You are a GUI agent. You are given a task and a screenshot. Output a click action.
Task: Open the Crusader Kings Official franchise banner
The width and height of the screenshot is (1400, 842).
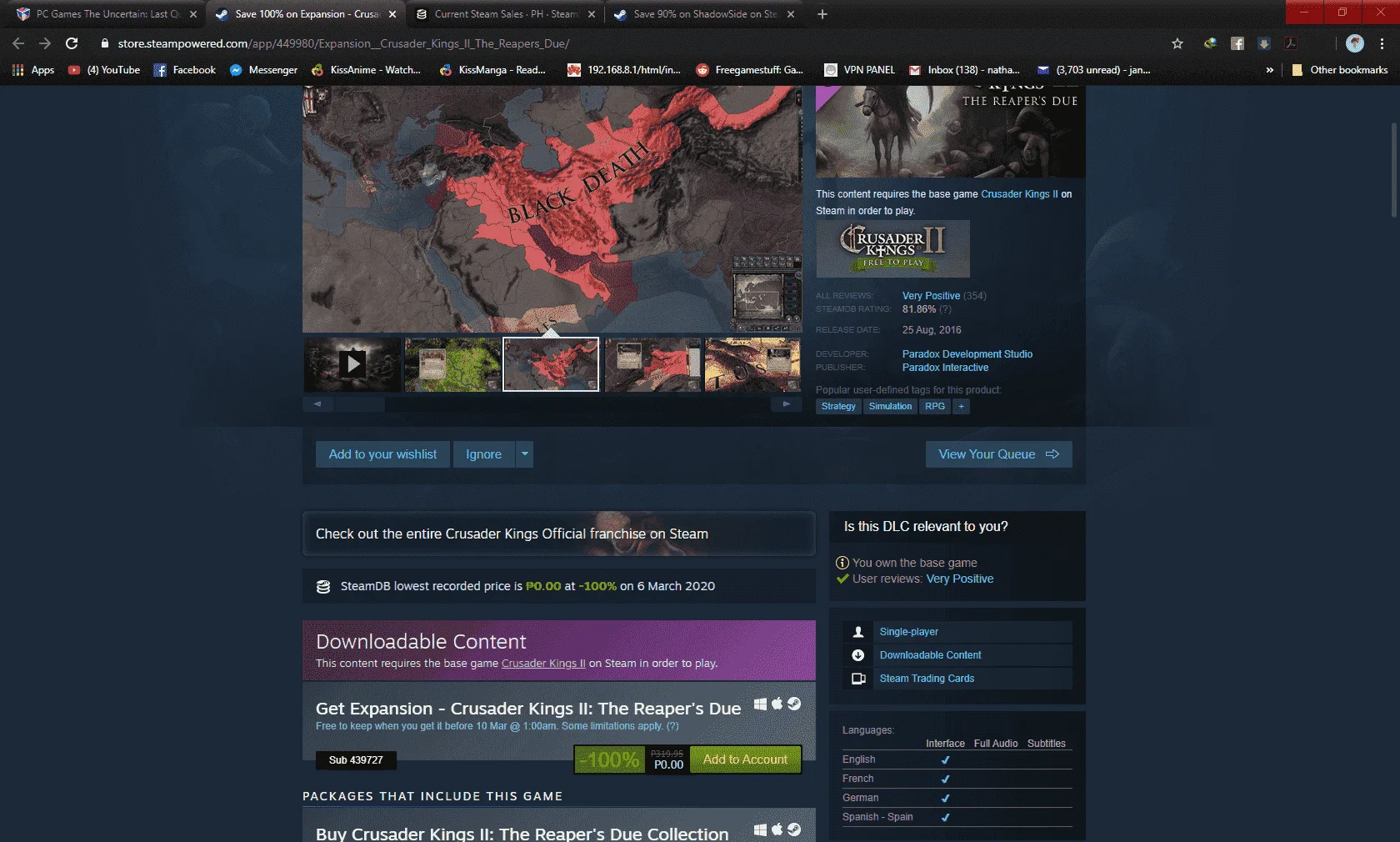pos(558,534)
